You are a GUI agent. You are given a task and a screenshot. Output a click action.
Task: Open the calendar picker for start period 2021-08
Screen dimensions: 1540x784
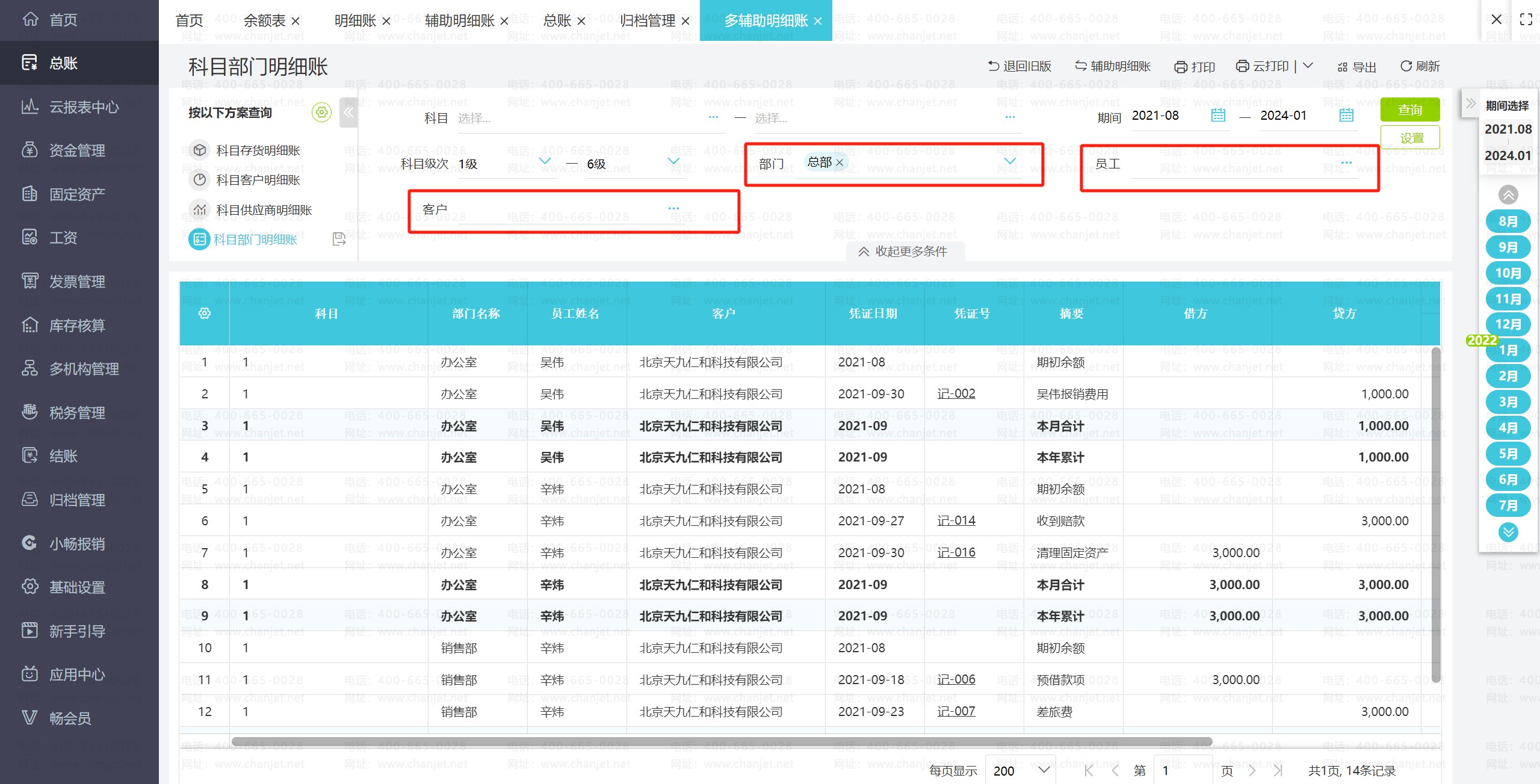[x=1217, y=115]
